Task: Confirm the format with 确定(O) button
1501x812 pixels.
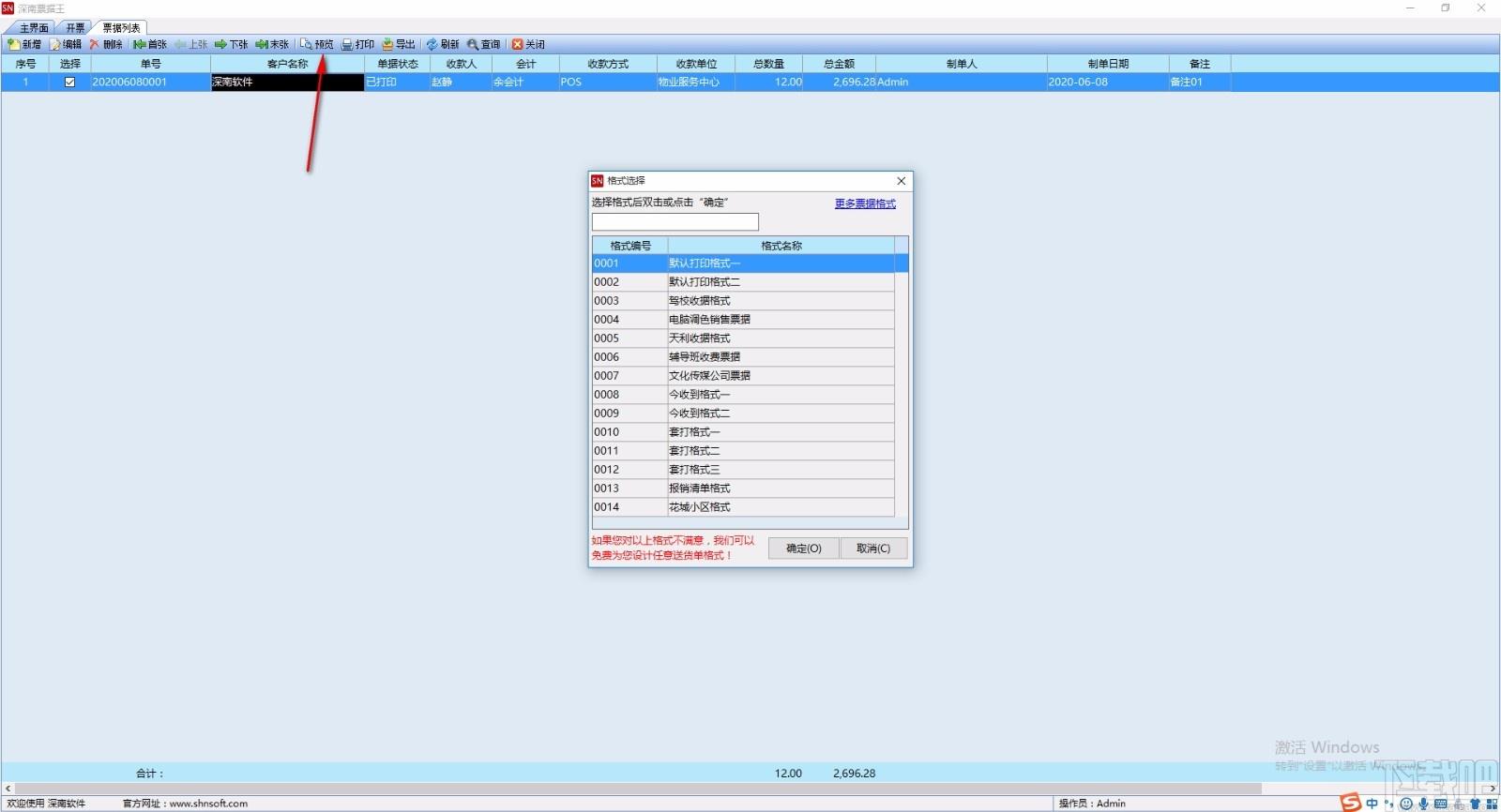Action: tap(804, 549)
